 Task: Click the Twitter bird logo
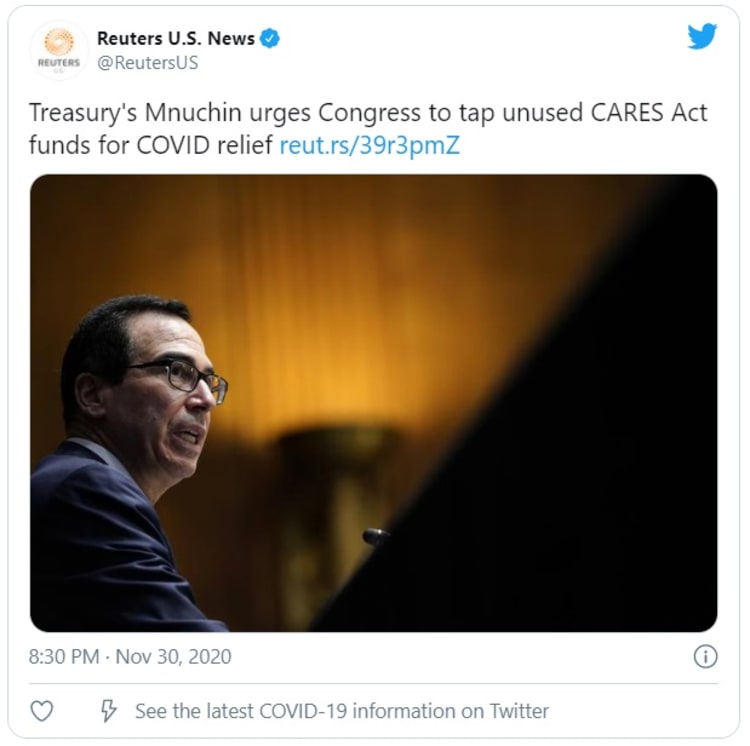(702, 36)
